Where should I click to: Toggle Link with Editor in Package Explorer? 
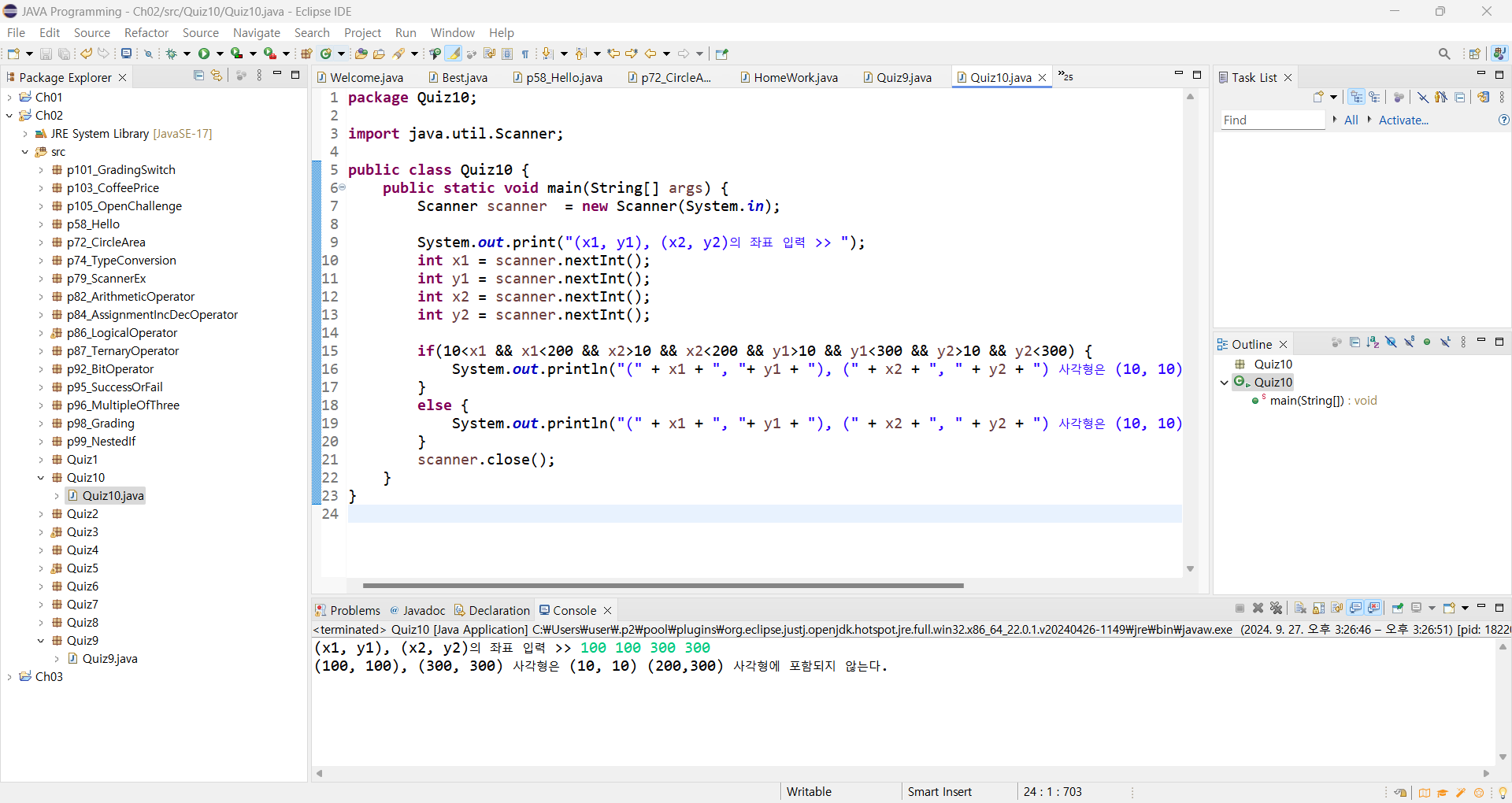[217, 76]
